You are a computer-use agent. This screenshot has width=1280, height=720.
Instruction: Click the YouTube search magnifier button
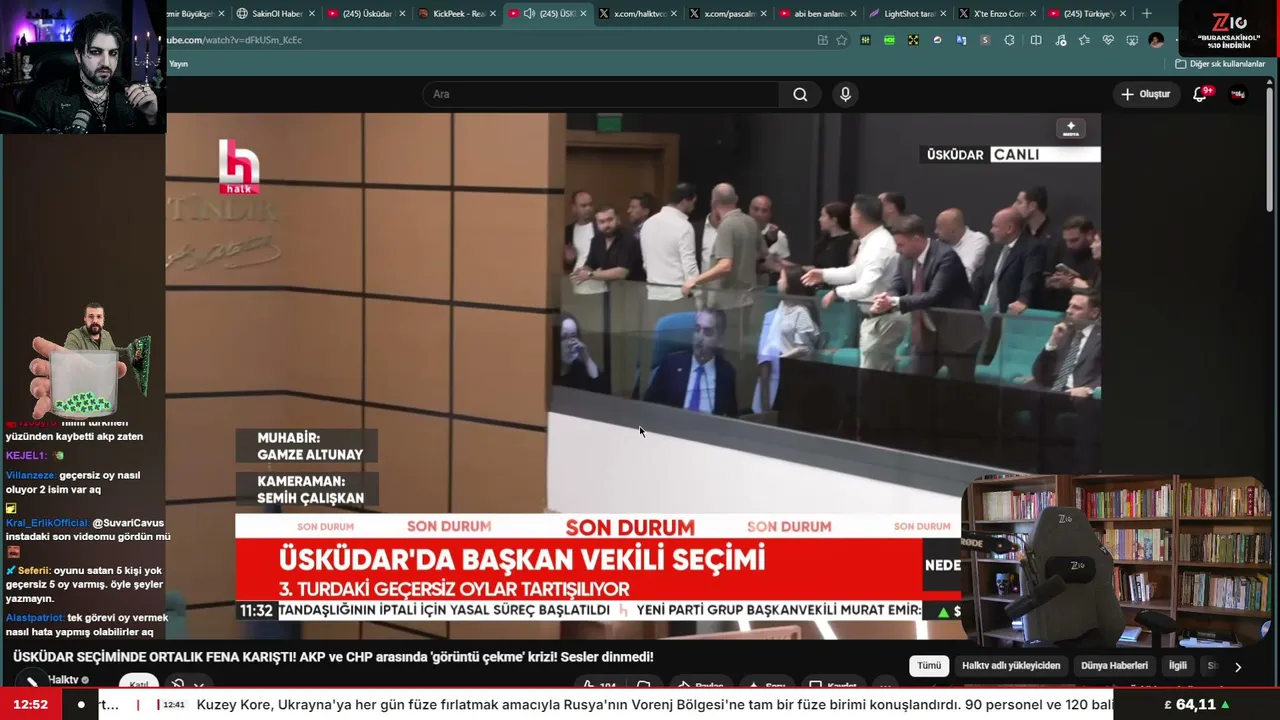pos(800,94)
